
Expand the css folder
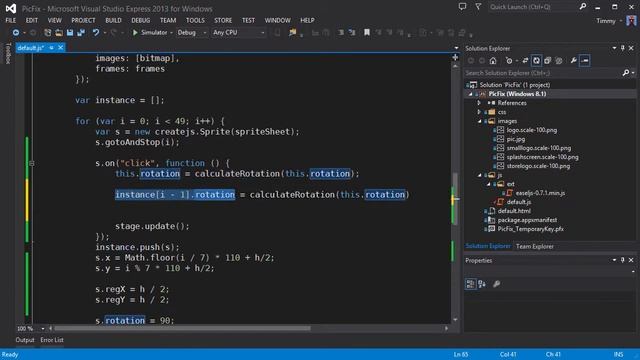click(x=479, y=112)
